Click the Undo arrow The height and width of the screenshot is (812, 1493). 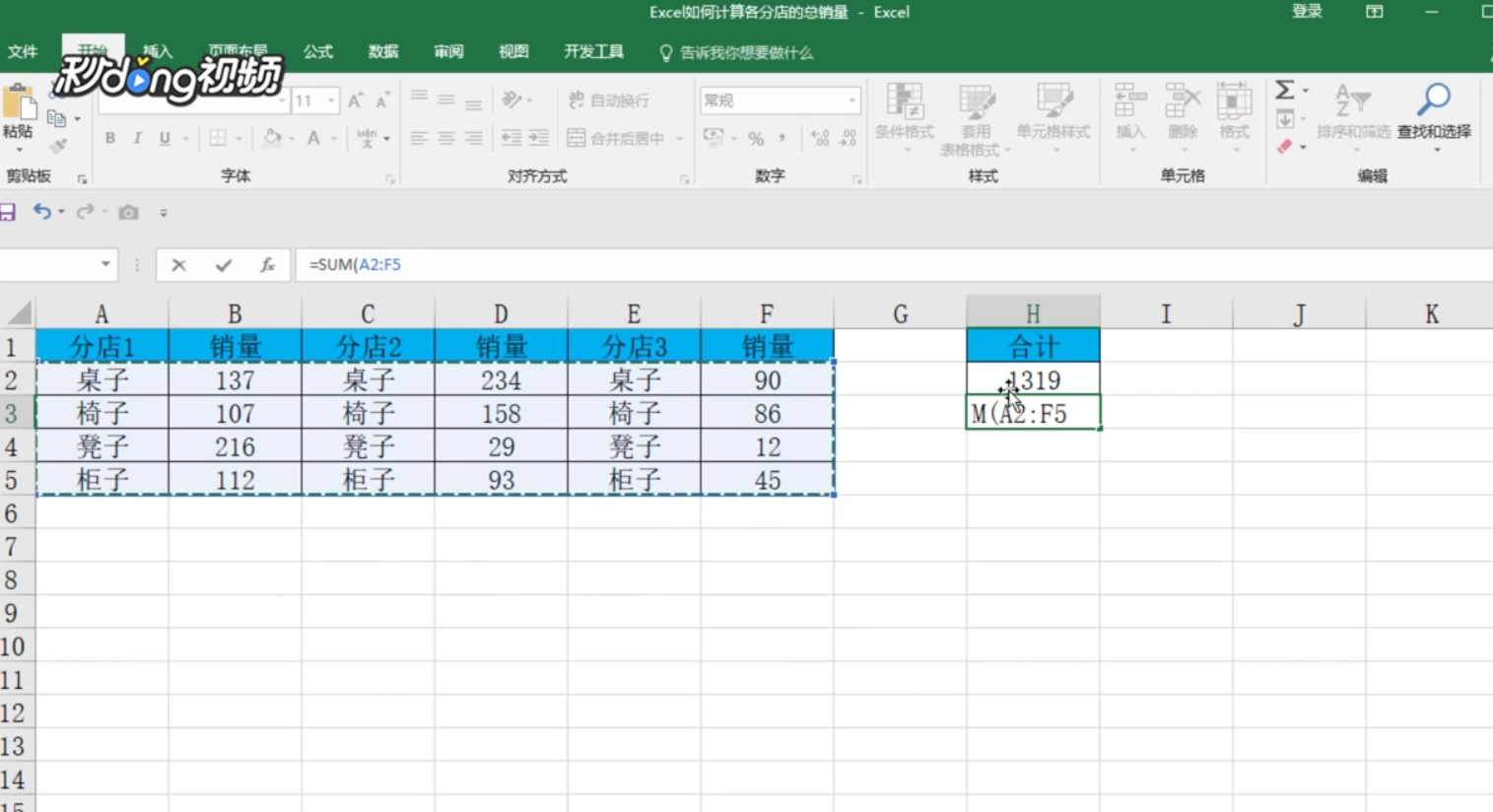(x=41, y=212)
